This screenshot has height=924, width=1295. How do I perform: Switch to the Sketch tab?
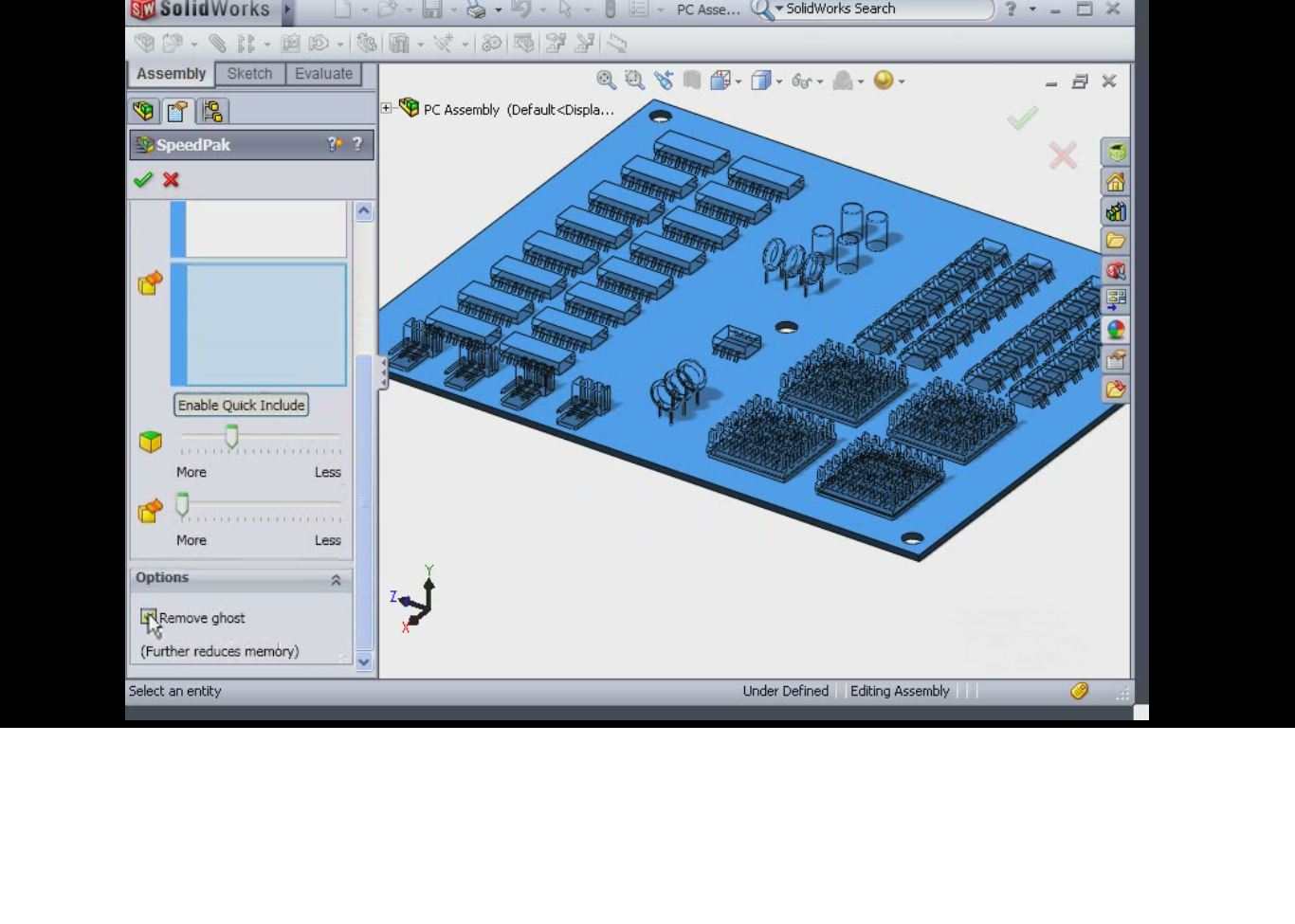[249, 74]
